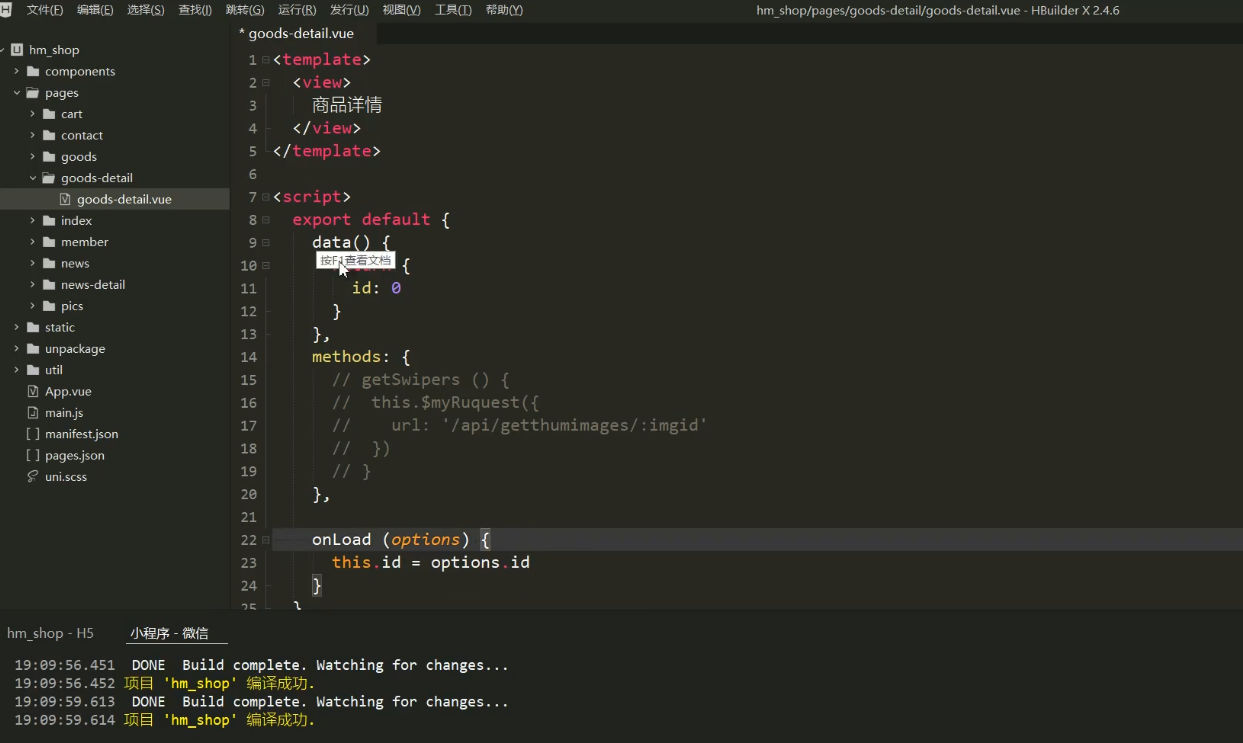
Task: Click the member folder icon
Action: tap(49, 242)
